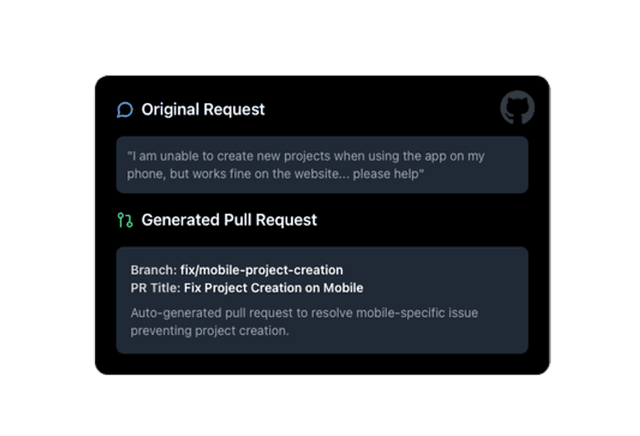Click the quote line starting "I am unable"
The height and width of the screenshot is (436, 640).
pos(306,156)
